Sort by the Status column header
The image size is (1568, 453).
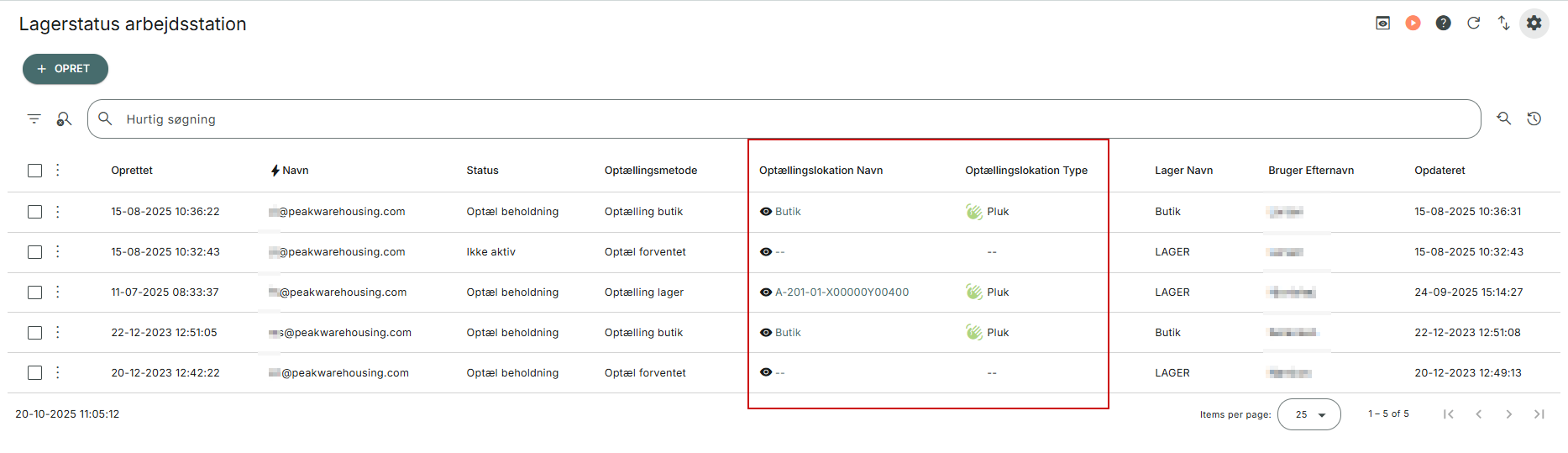point(482,171)
